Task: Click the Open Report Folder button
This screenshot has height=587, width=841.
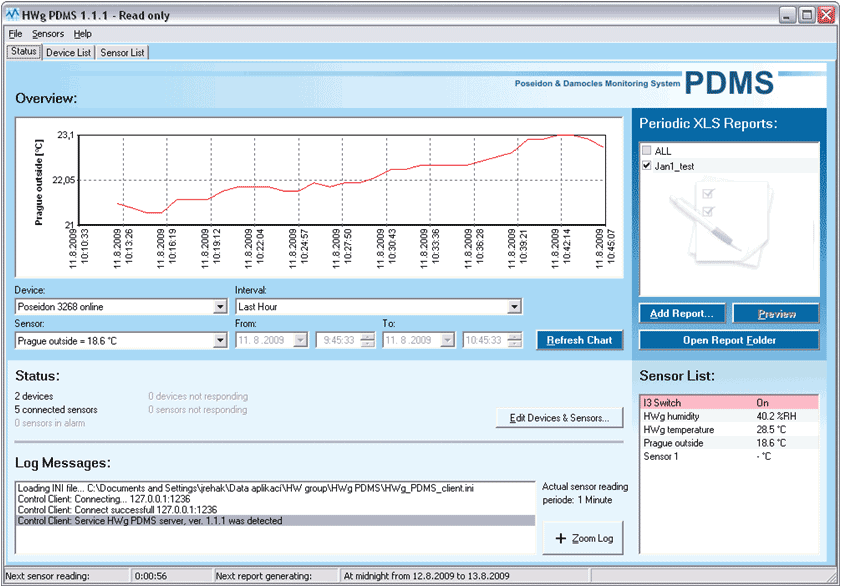Action: [x=728, y=339]
